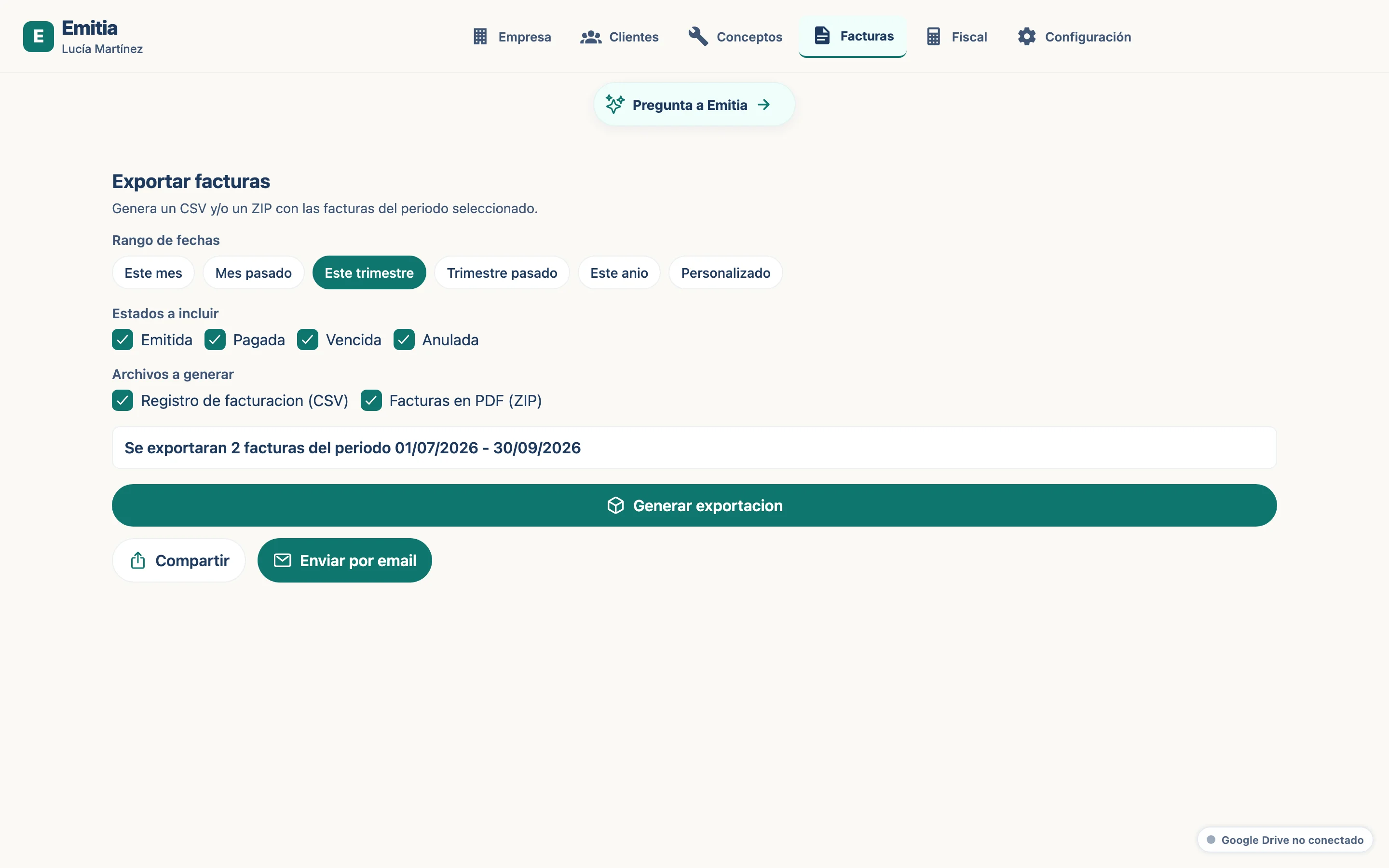The height and width of the screenshot is (868, 1389).
Task: Click the Configuración gear icon
Action: [1026, 36]
